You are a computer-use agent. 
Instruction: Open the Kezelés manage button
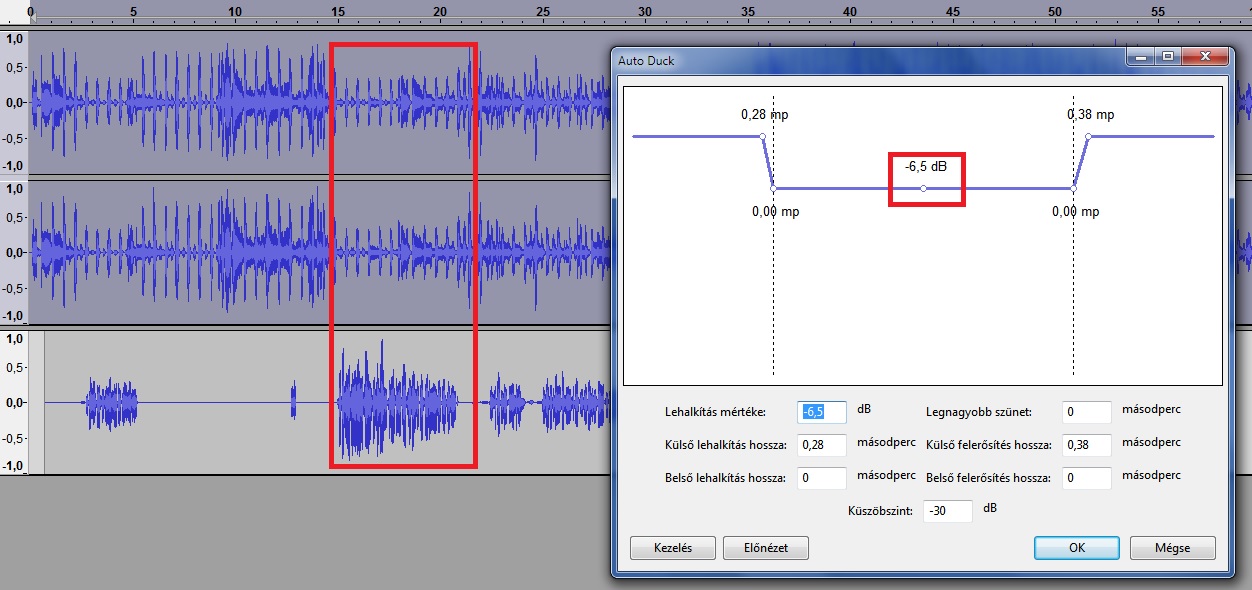click(673, 548)
